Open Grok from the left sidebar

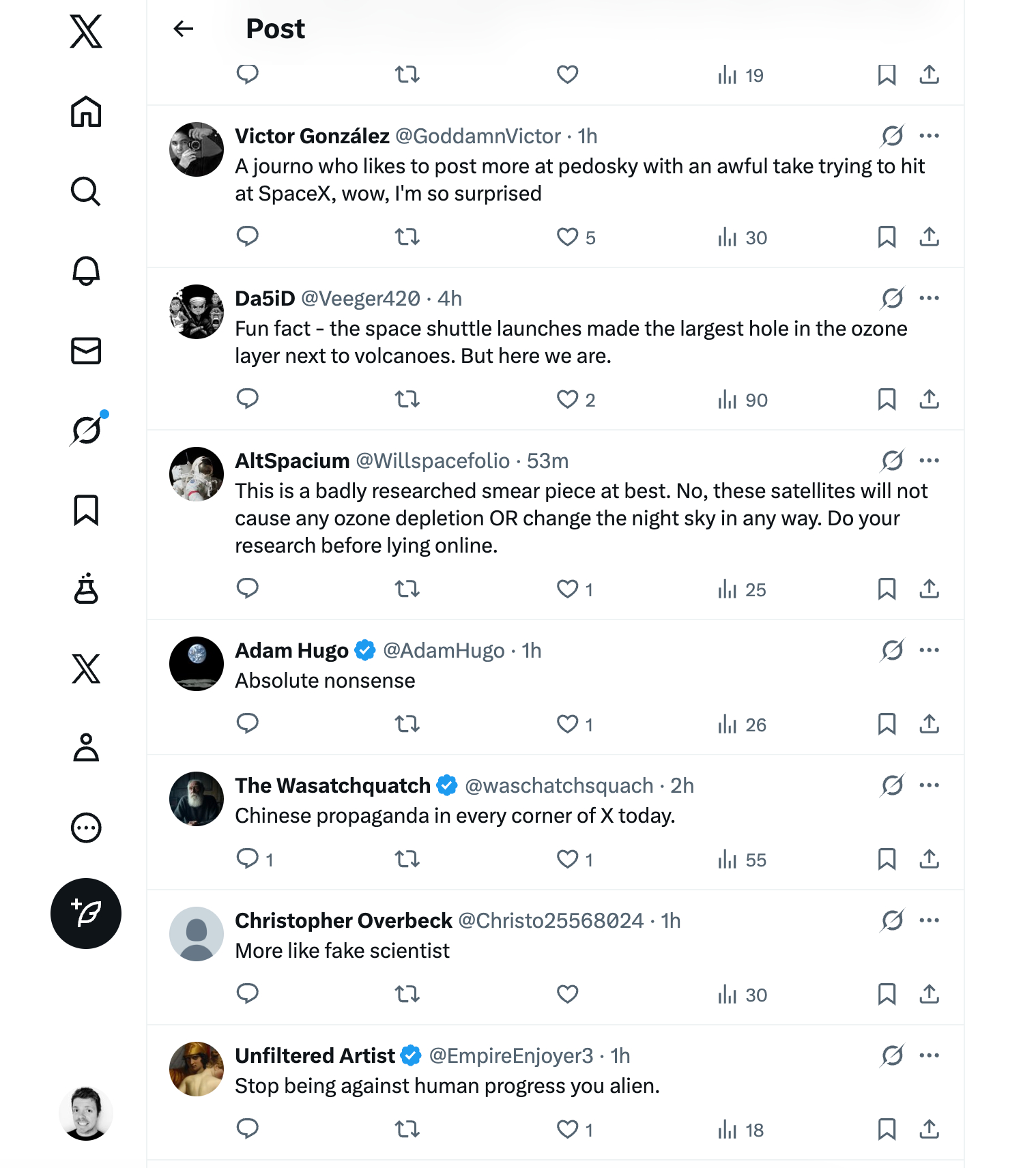(x=87, y=430)
